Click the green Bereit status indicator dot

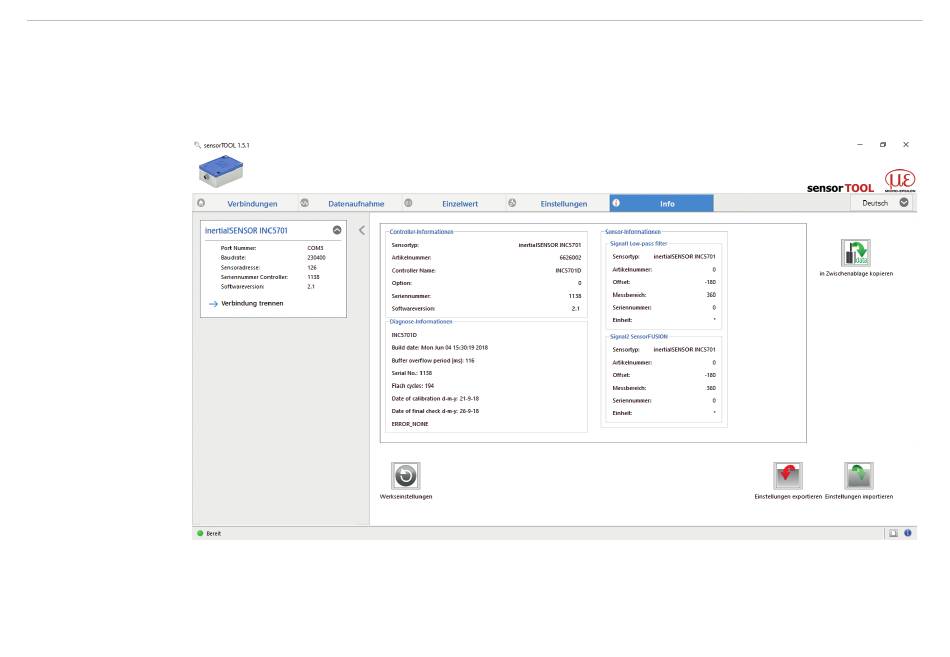point(200,533)
